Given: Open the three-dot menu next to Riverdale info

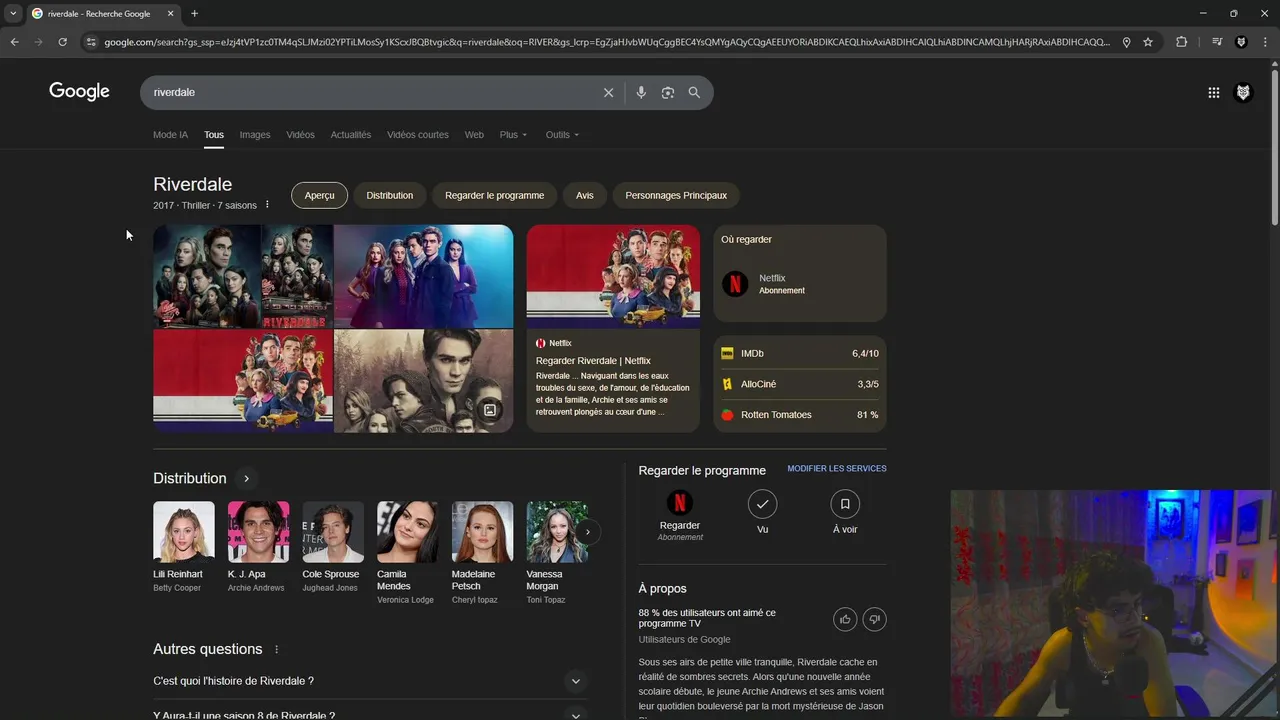Looking at the screenshot, I should (x=267, y=205).
